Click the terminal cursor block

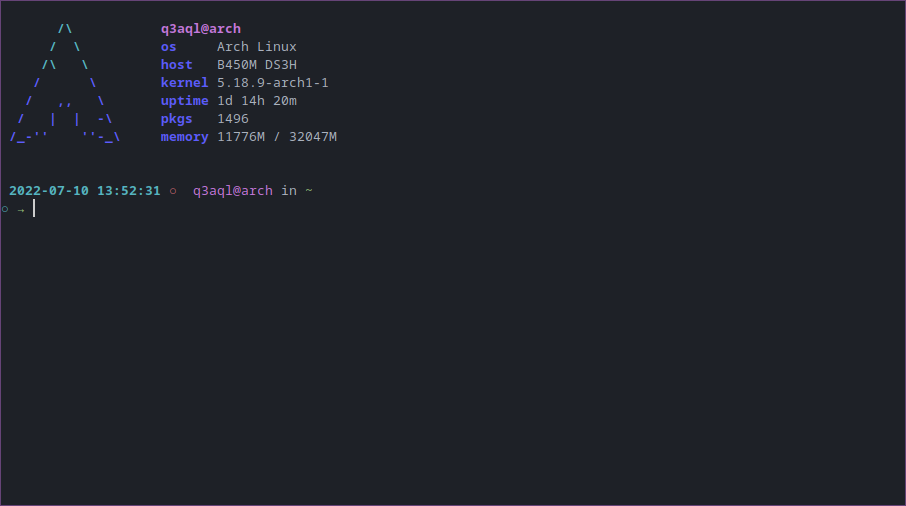[34, 209]
